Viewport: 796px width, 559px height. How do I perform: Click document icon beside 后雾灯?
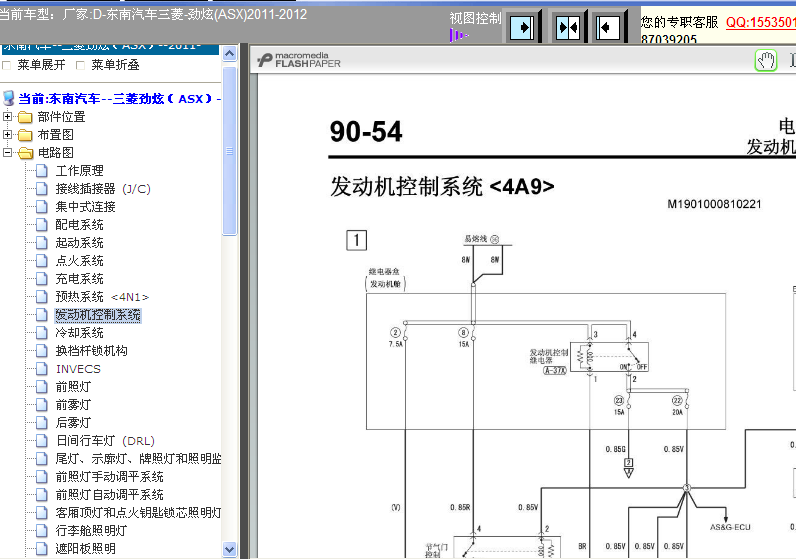42,423
